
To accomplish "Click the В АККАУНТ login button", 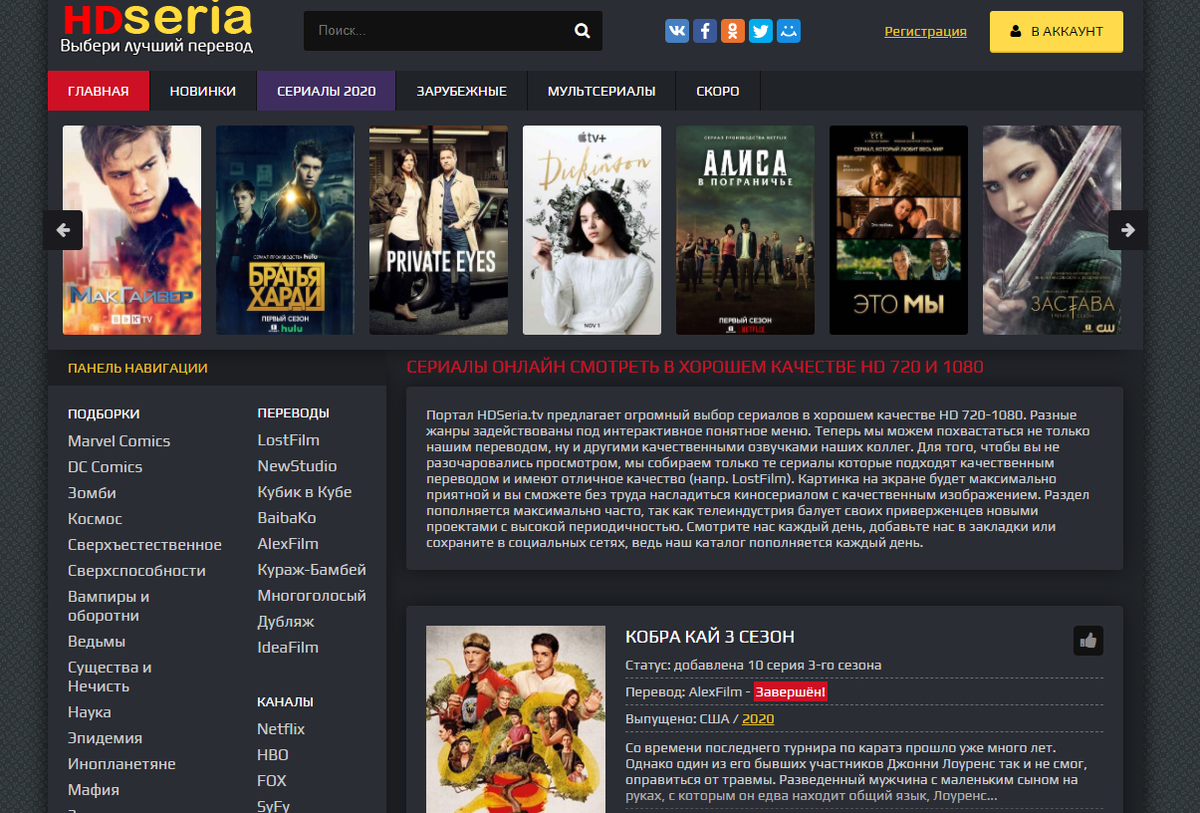I will pyautogui.click(x=1056, y=31).
